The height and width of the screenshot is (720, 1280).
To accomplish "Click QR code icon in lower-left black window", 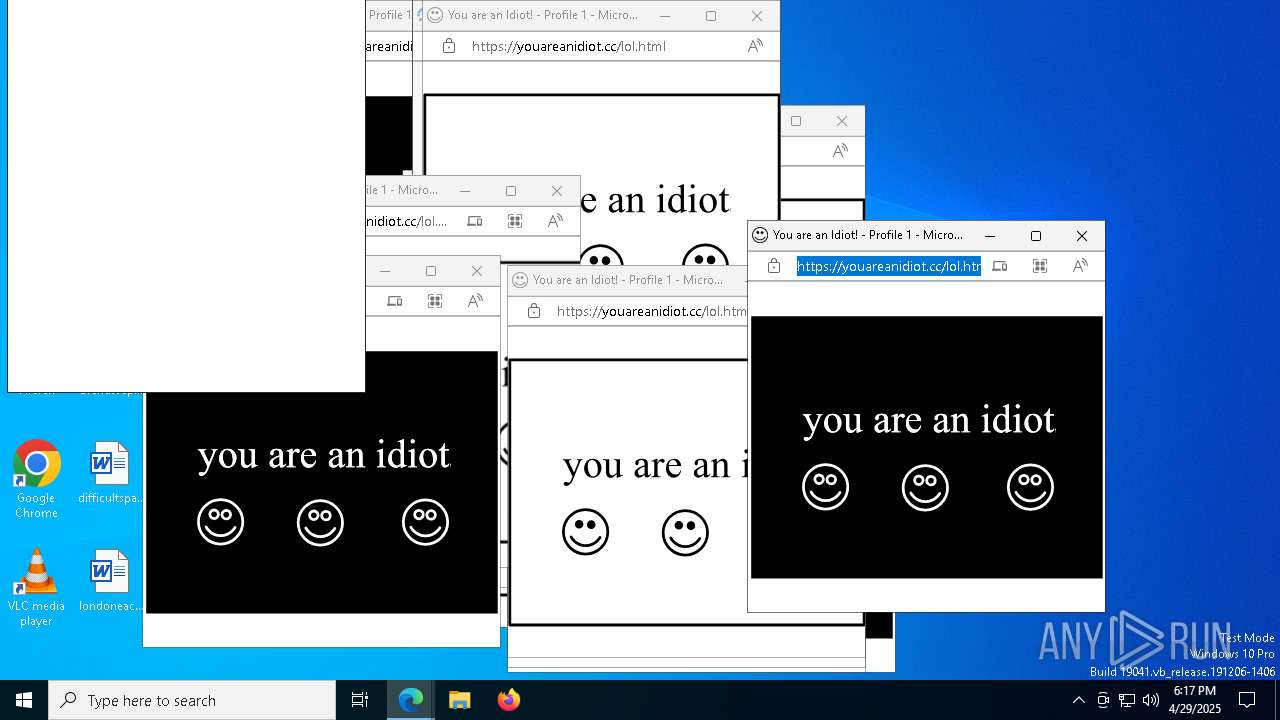I will pyautogui.click(x=435, y=301).
